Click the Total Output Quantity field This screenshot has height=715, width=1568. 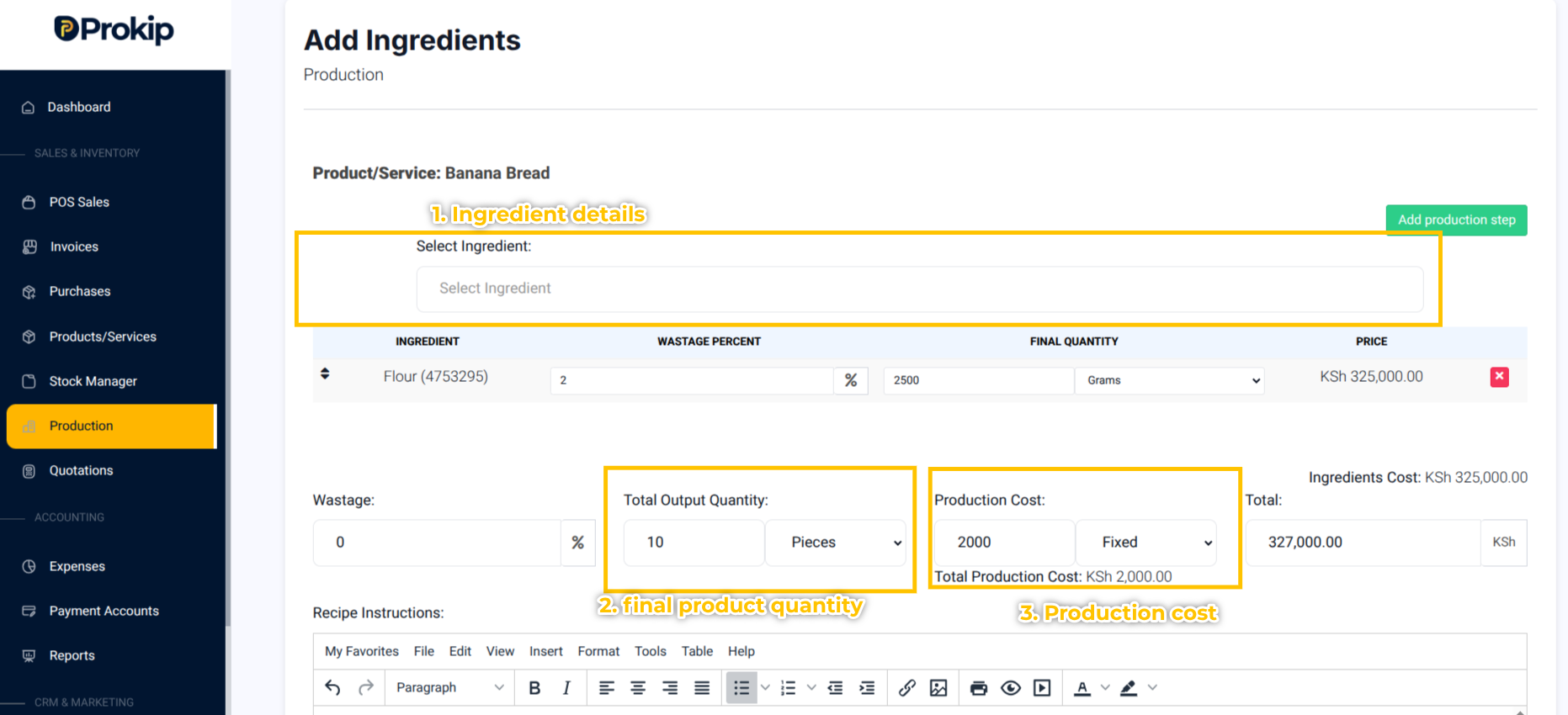point(694,543)
